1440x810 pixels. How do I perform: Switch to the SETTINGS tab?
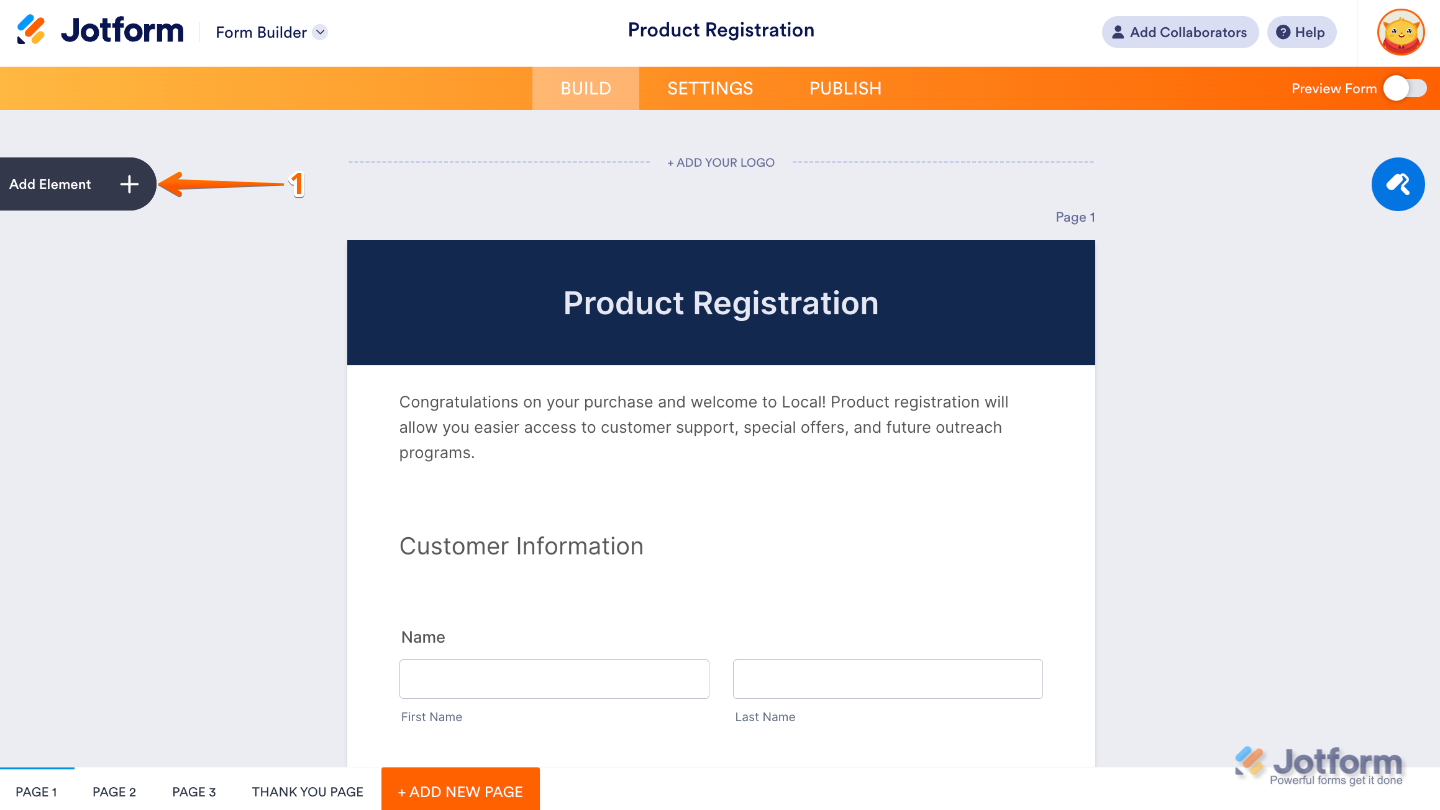click(709, 88)
